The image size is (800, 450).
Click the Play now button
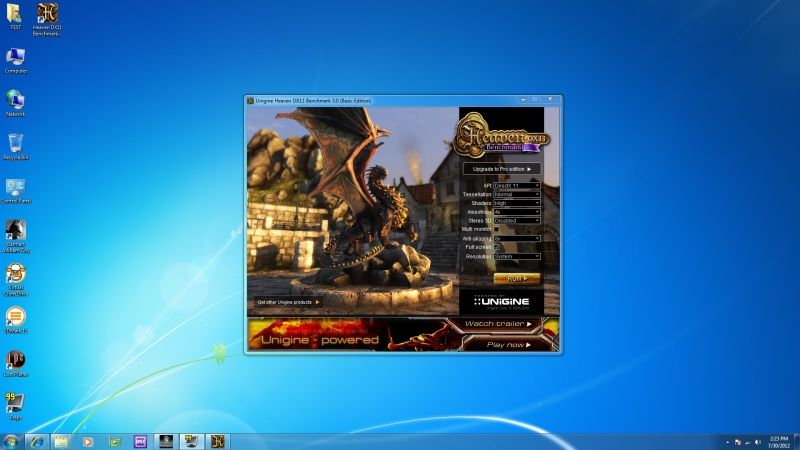click(x=508, y=345)
